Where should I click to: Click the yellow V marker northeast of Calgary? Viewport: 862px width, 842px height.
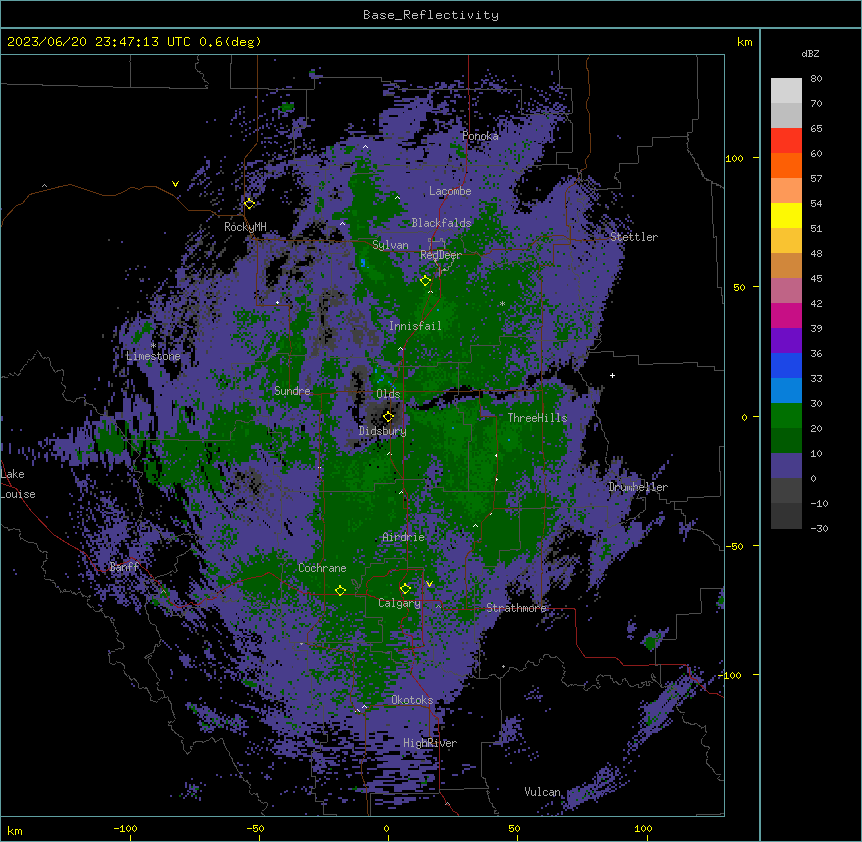tap(429, 584)
